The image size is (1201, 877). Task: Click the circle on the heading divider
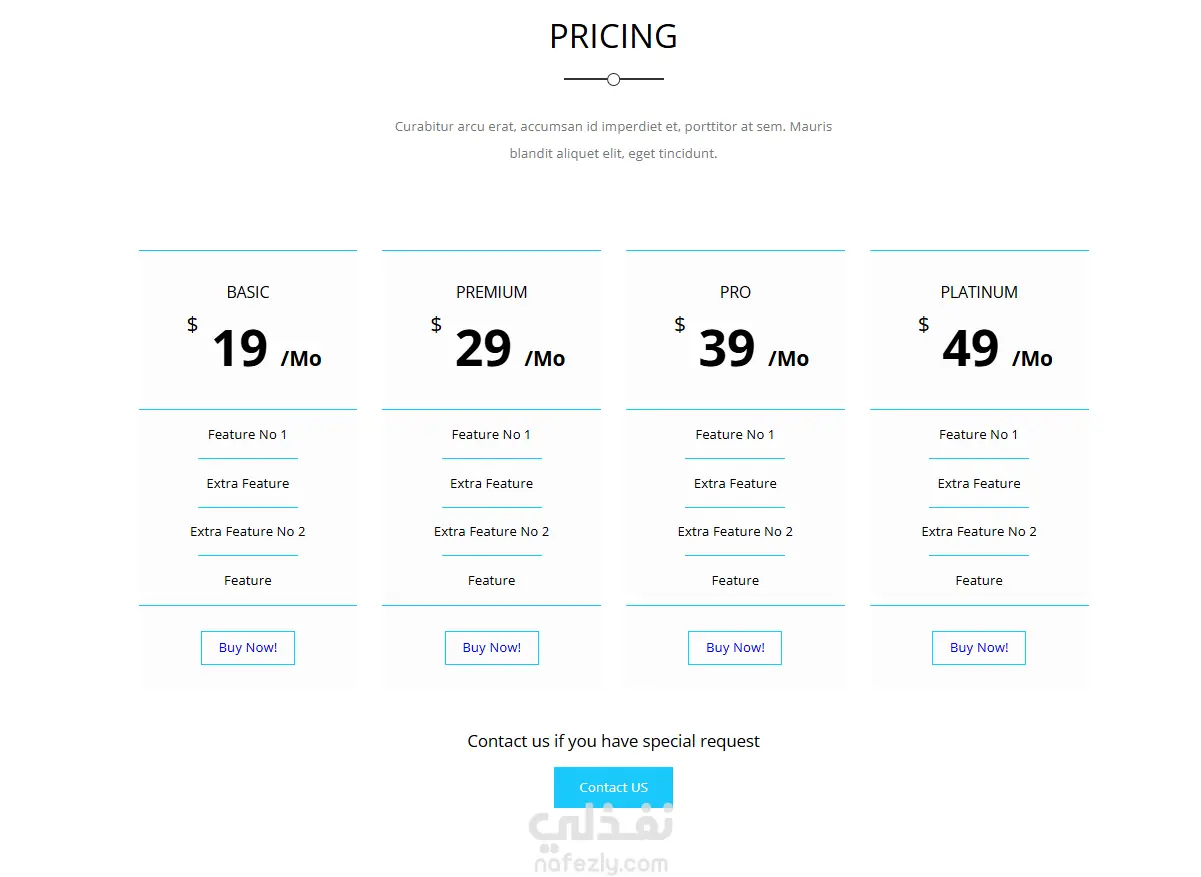tap(614, 79)
